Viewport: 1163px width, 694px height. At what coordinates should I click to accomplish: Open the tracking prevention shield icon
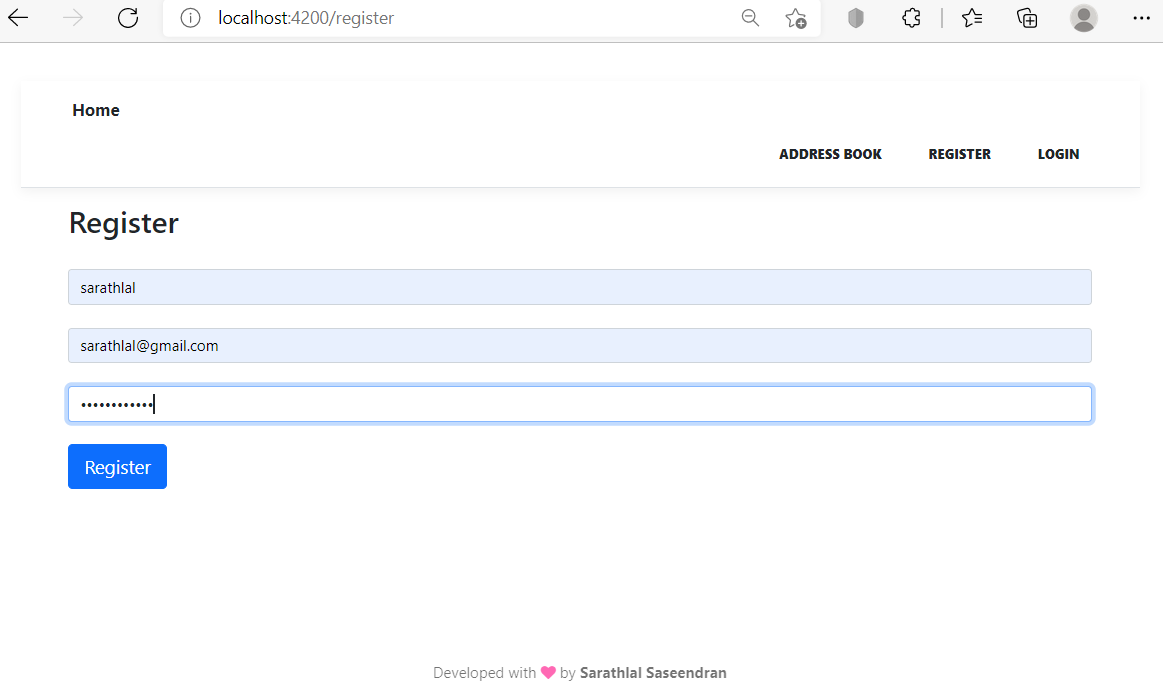click(855, 18)
